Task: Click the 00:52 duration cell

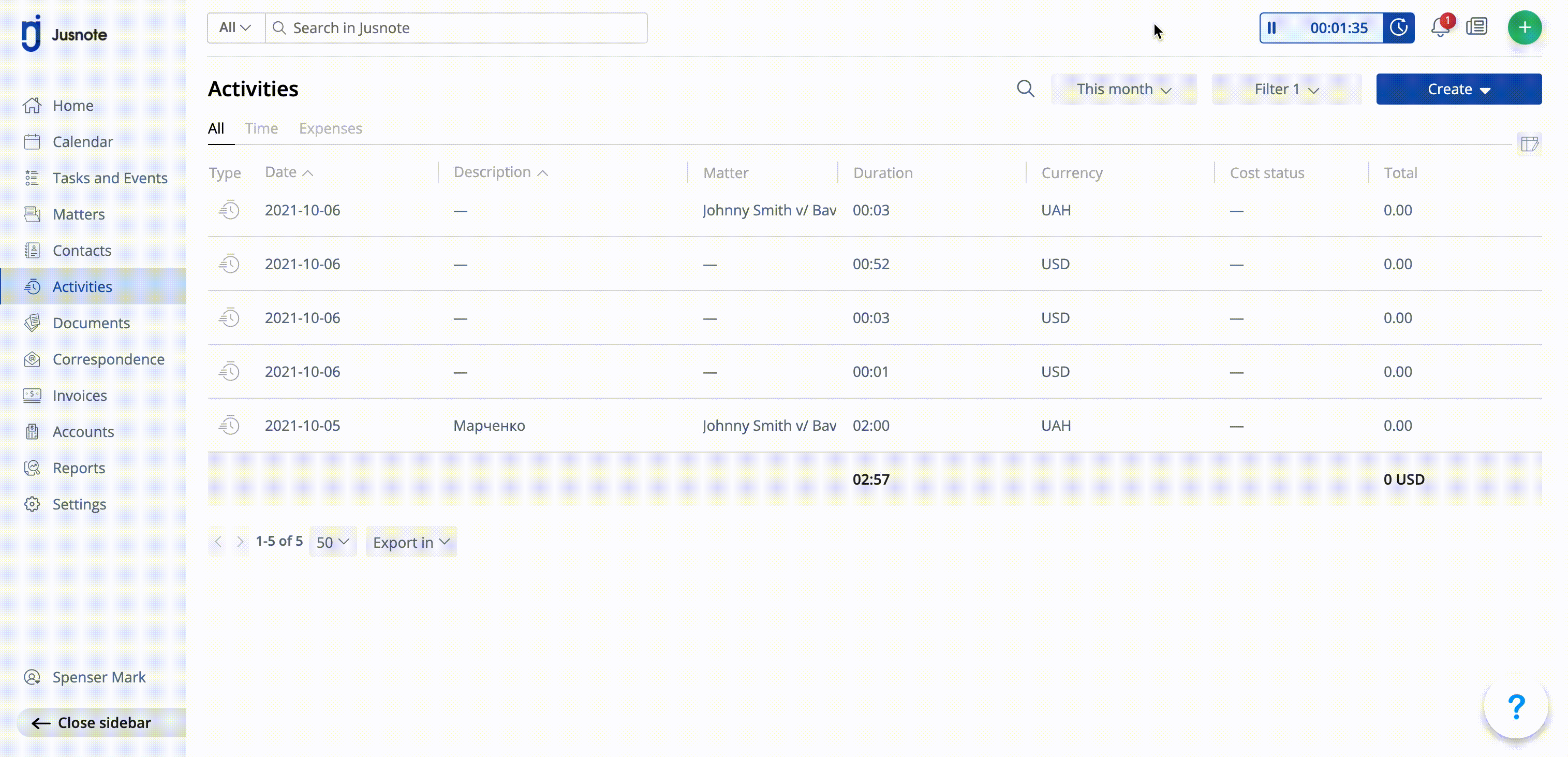Action: coord(870,264)
